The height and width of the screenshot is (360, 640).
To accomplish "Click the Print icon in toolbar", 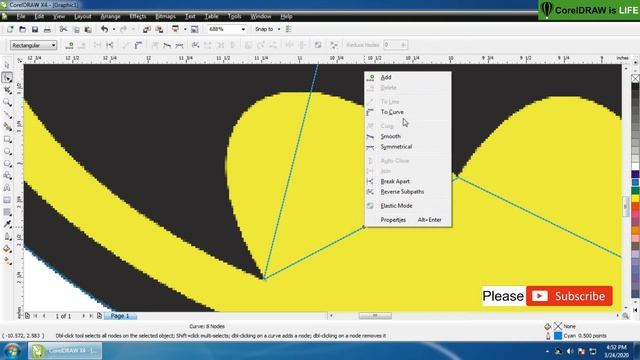I will pos(47,29).
